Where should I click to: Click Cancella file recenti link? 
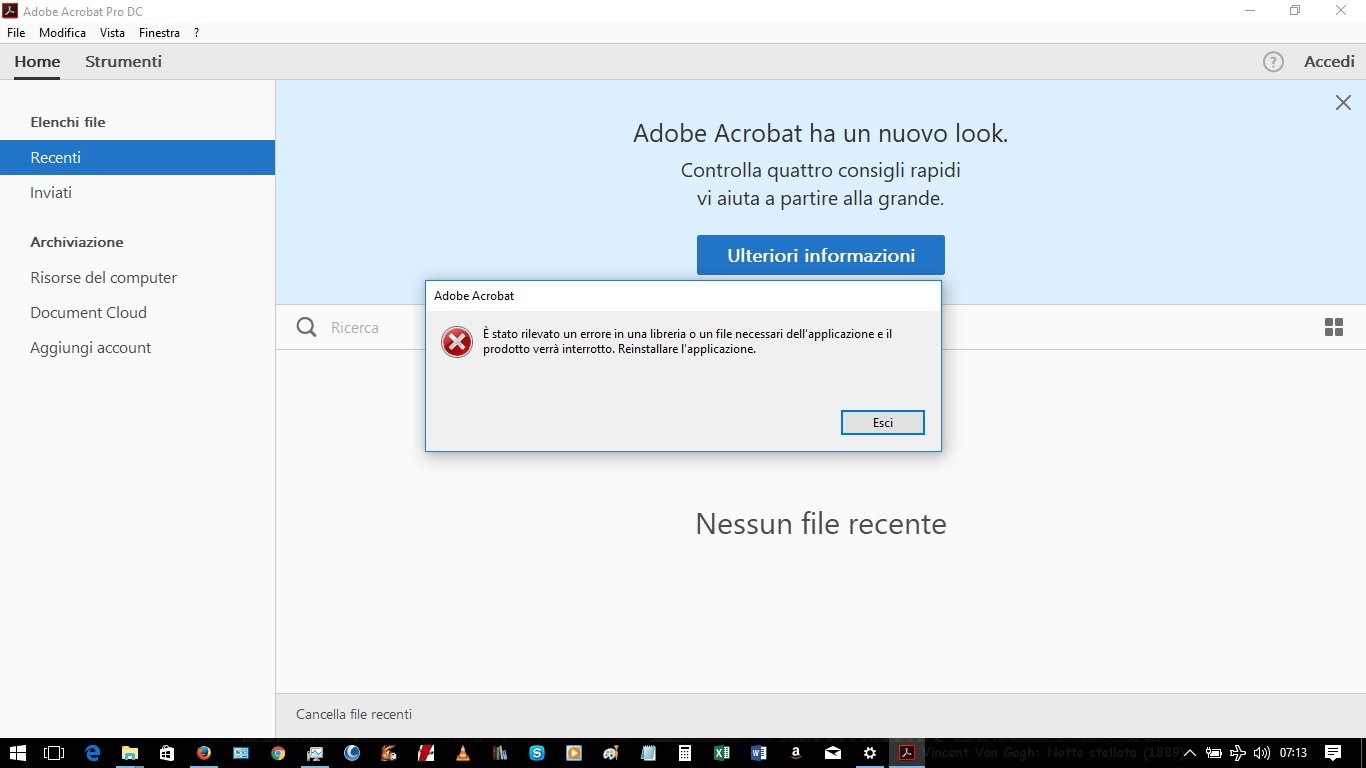click(x=354, y=714)
